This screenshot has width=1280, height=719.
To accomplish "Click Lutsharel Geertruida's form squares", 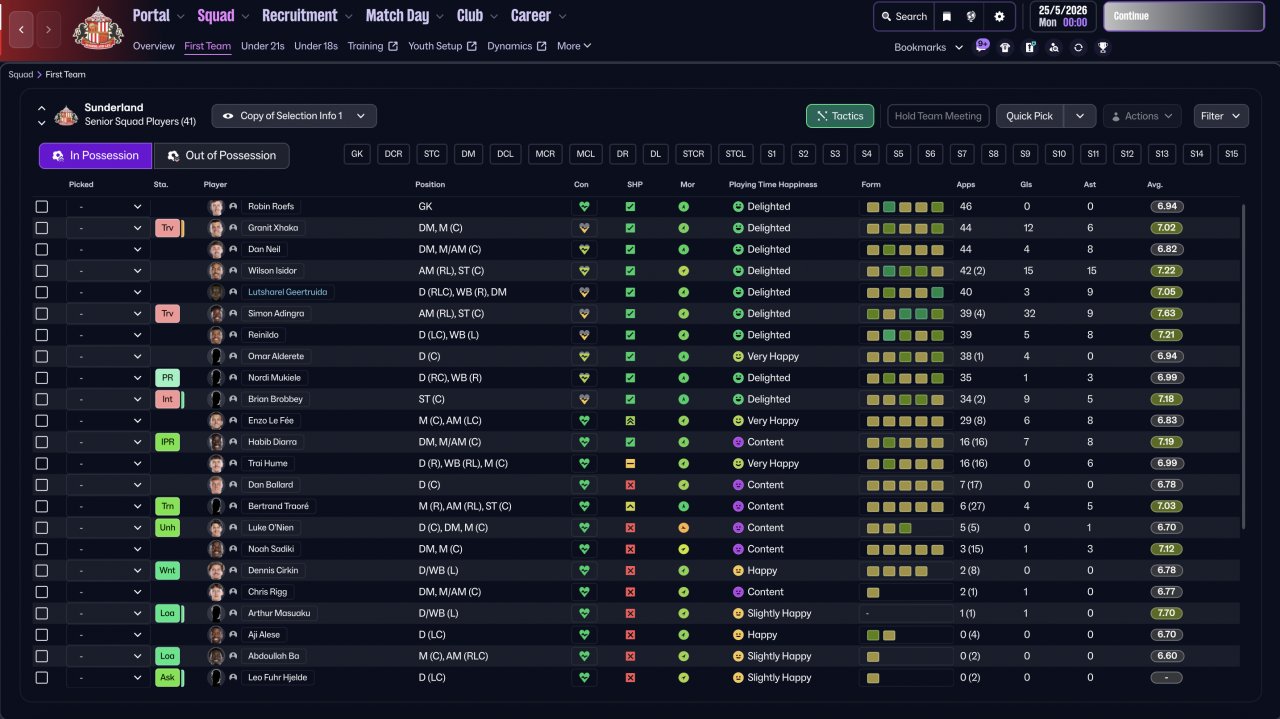I will click(x=905, y=292).
